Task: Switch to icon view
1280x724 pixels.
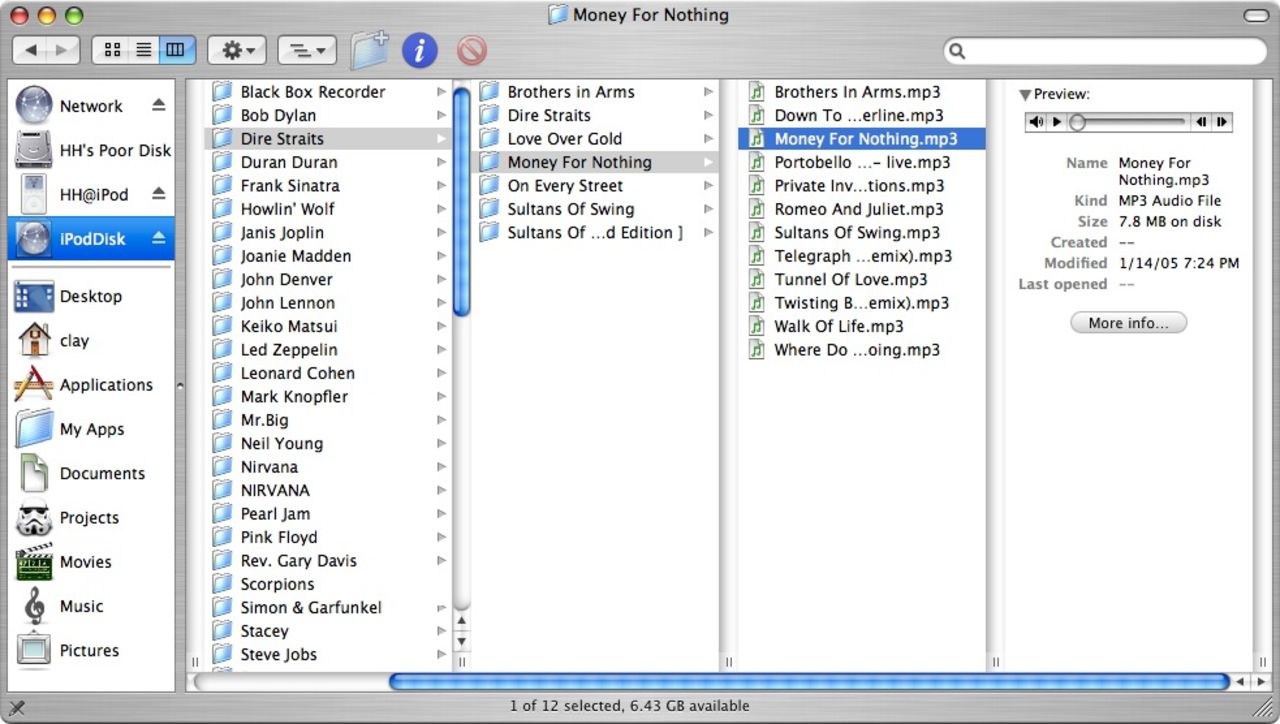Action: 112,50
